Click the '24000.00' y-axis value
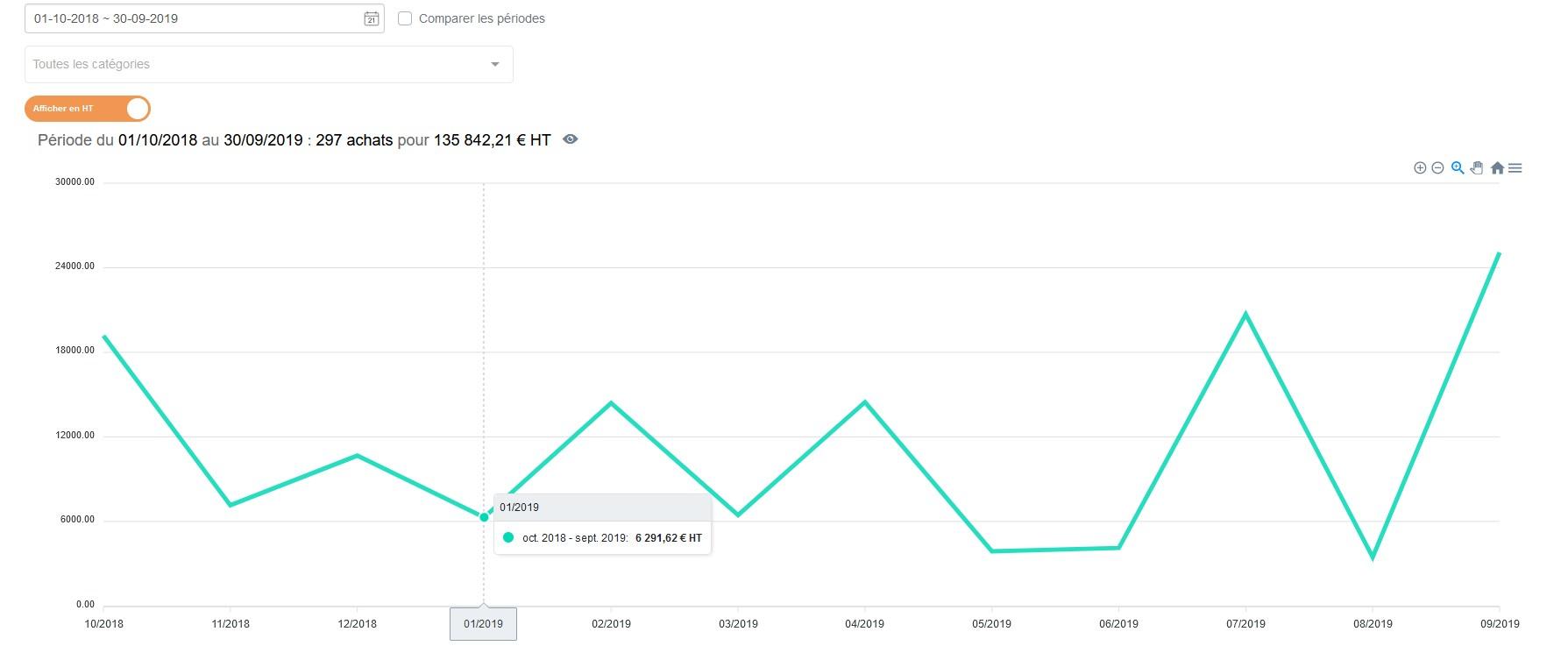Screen dimensions: 1568x646 [74, 266]
